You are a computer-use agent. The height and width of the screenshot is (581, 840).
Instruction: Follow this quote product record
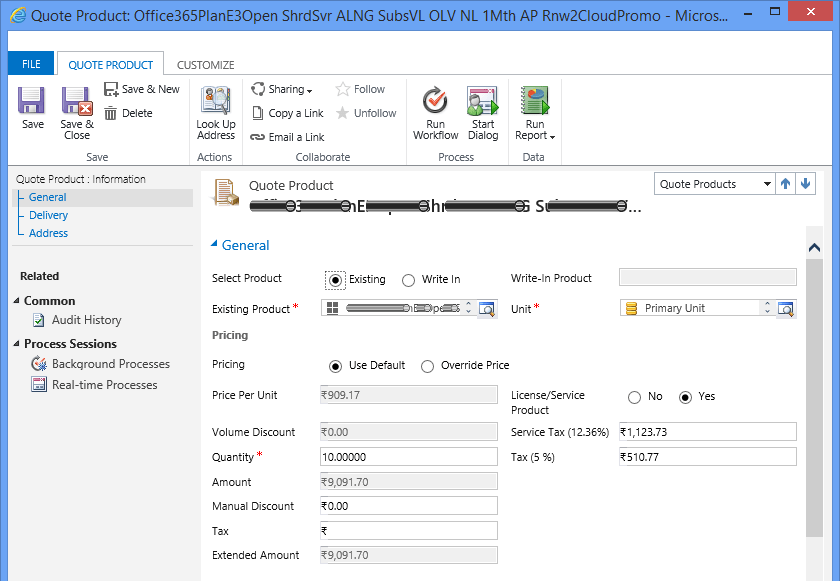tap(360, 89)
